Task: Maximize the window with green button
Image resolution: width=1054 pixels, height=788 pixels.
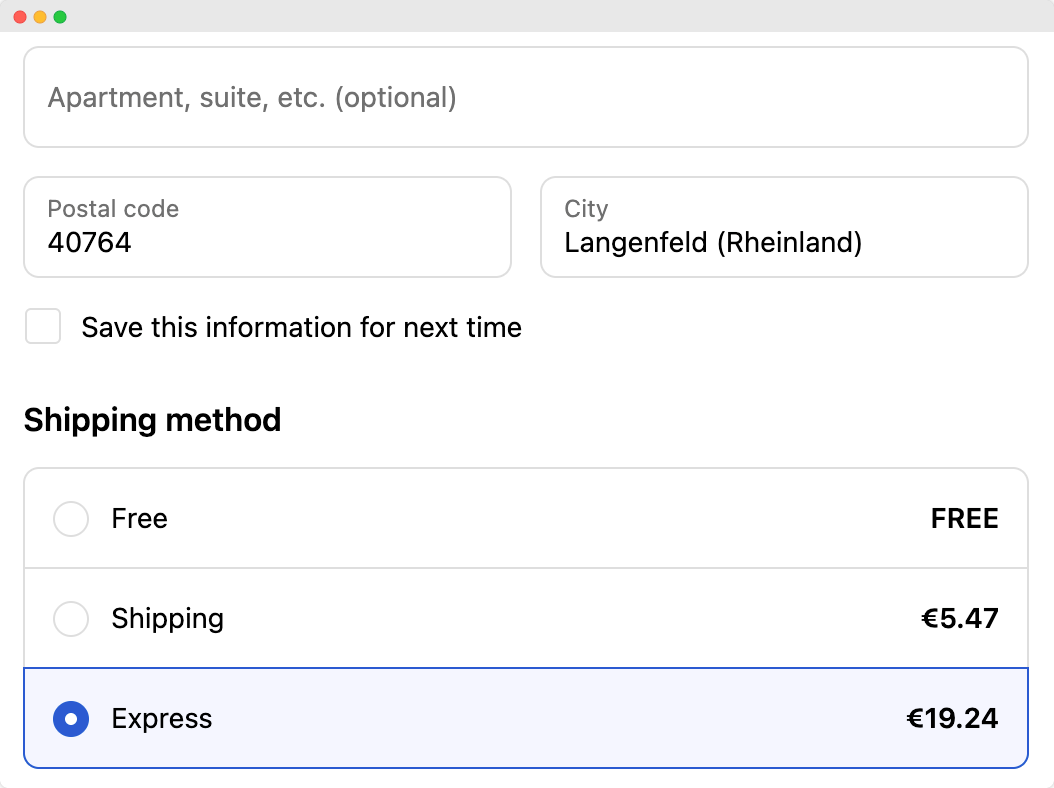Action: [60, 17]
